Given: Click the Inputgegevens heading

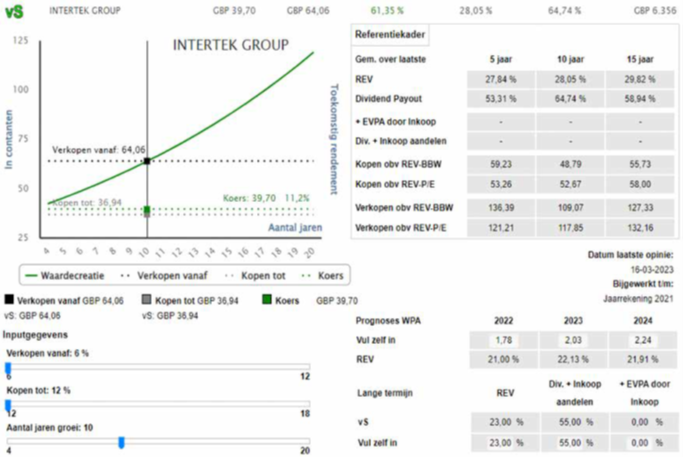Looking at the screenshot, I should pyautogui.click(x=35, y=335).
